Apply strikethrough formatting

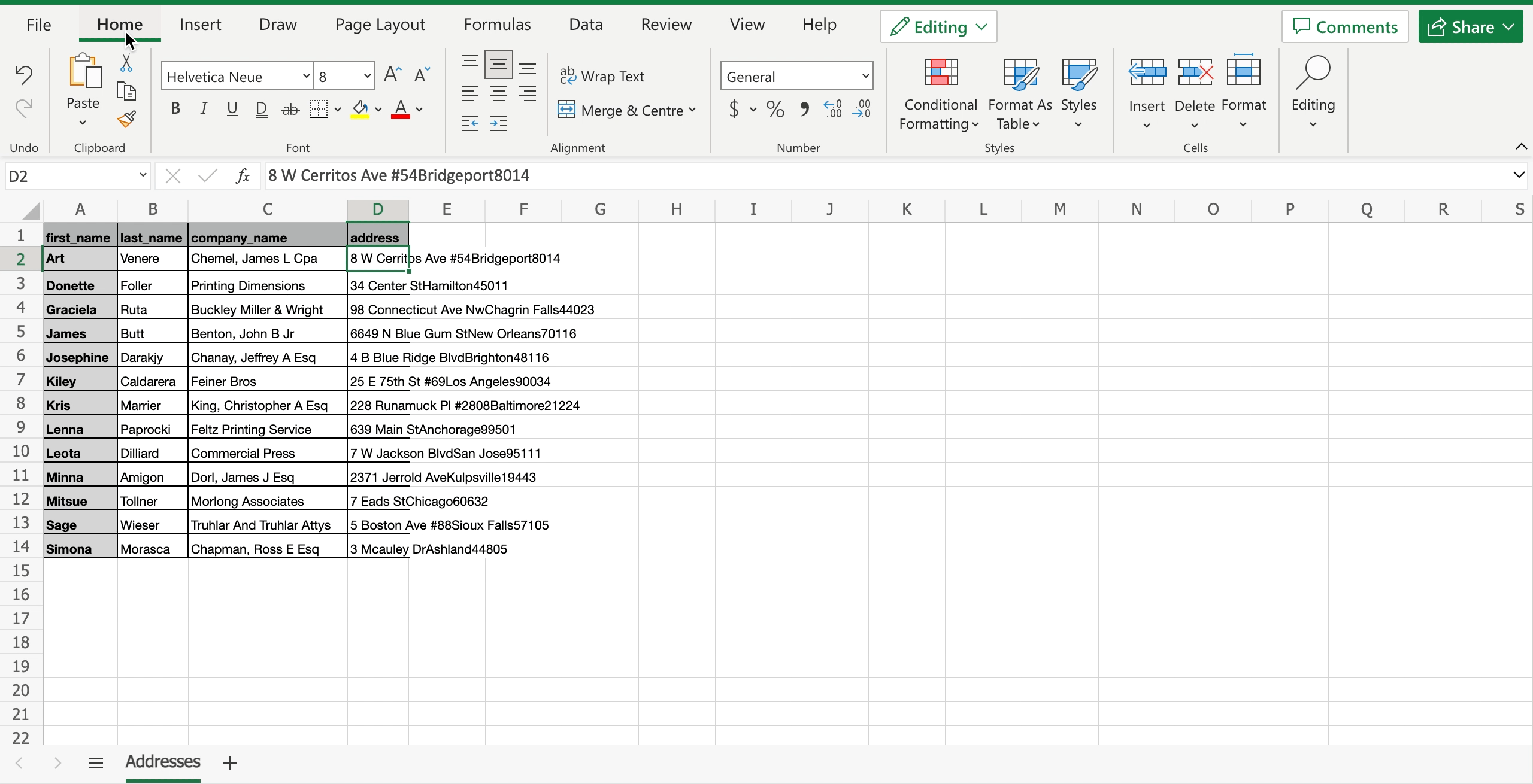[x=290, y=110]
